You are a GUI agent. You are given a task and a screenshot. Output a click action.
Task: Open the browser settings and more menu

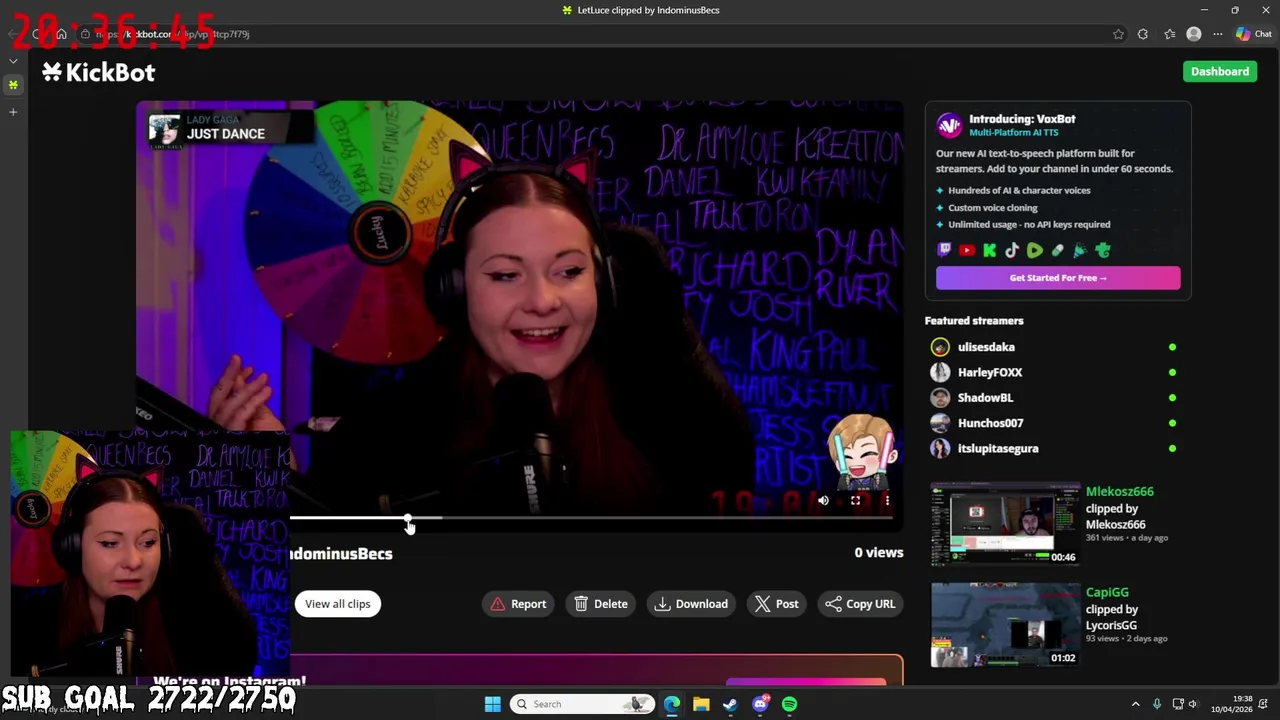(x=1217, y=34)
